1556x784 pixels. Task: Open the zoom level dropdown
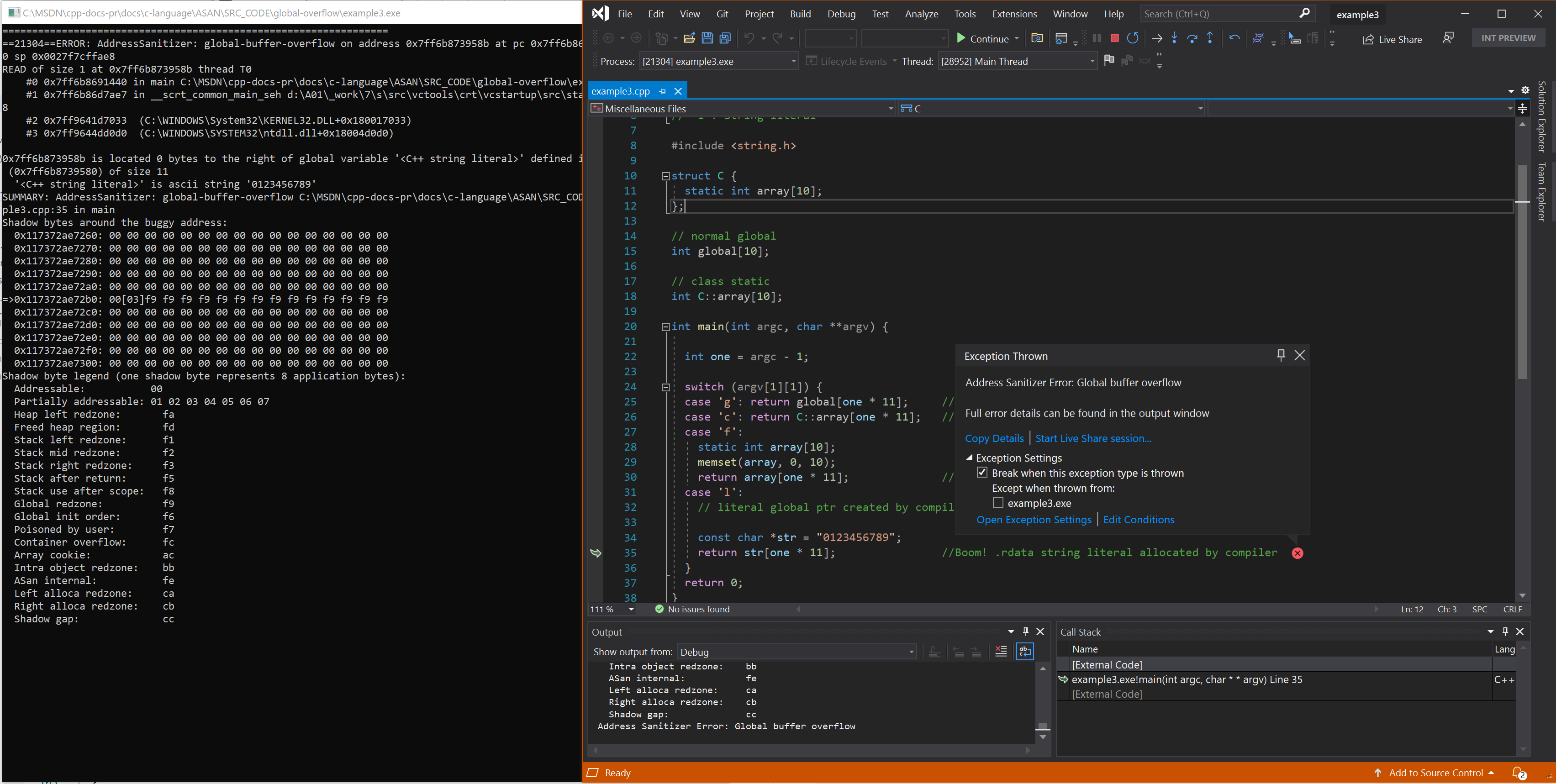[x=631, y=610]
